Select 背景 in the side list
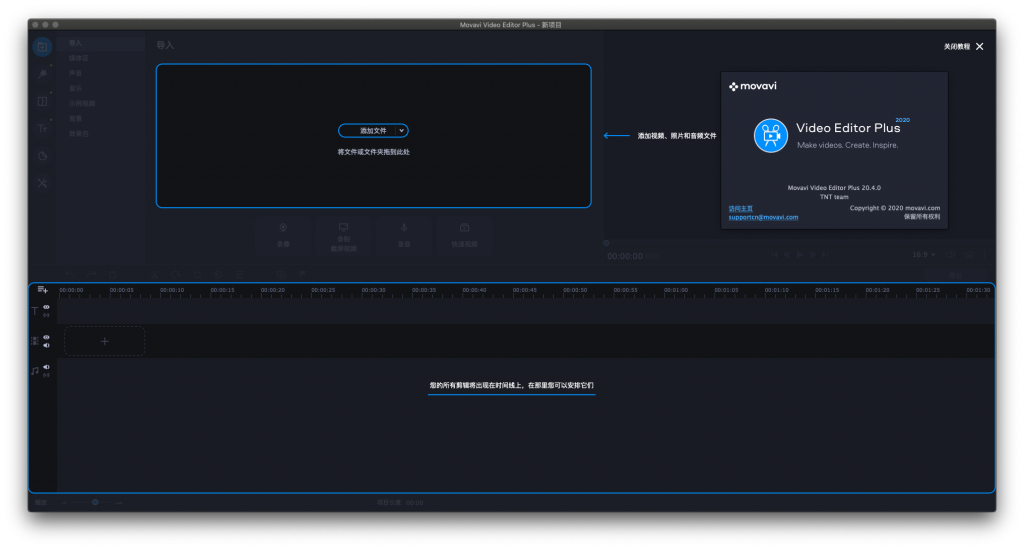Viewport: 1024px width, 549px height. 76,119
